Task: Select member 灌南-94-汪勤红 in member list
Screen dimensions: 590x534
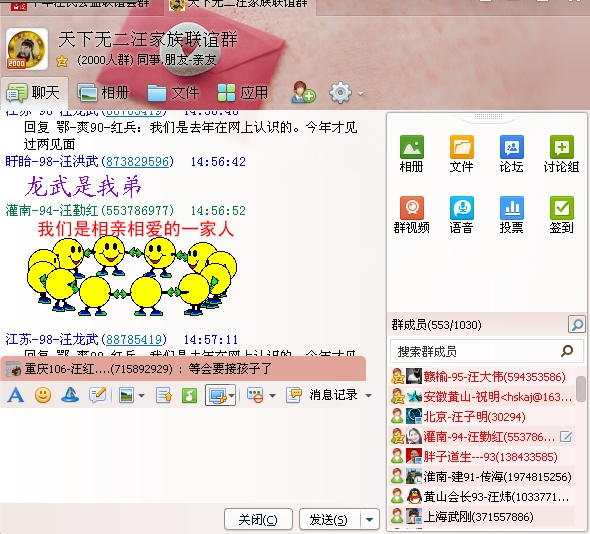Action: [x=481, y=437]
